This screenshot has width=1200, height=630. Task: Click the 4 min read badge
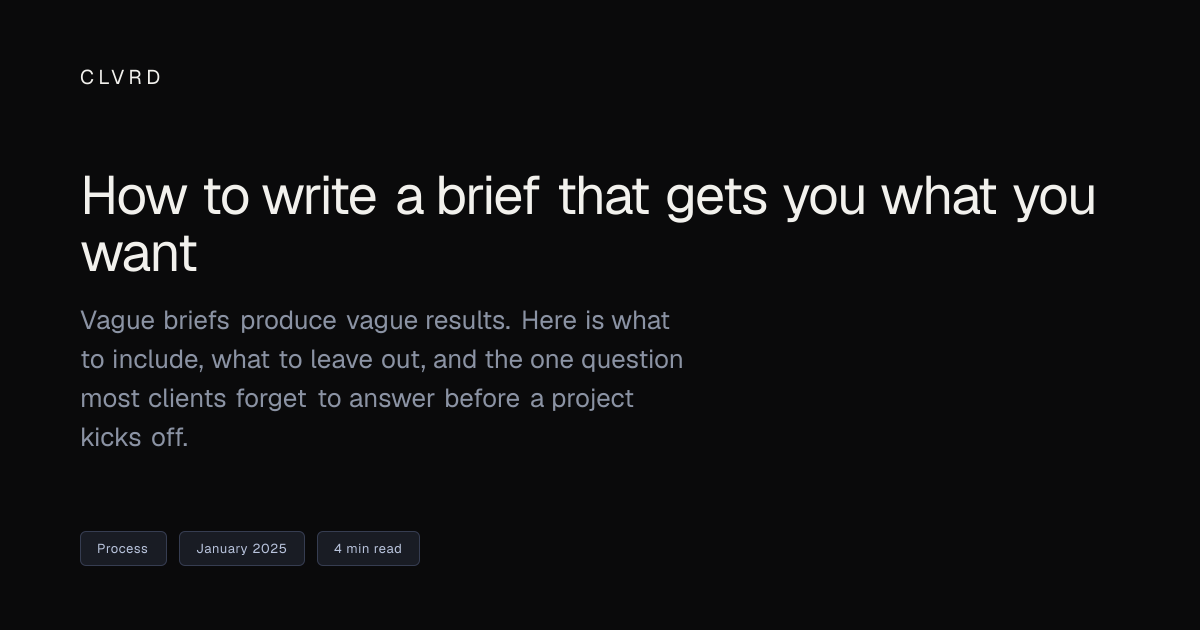tap(368, 548)
